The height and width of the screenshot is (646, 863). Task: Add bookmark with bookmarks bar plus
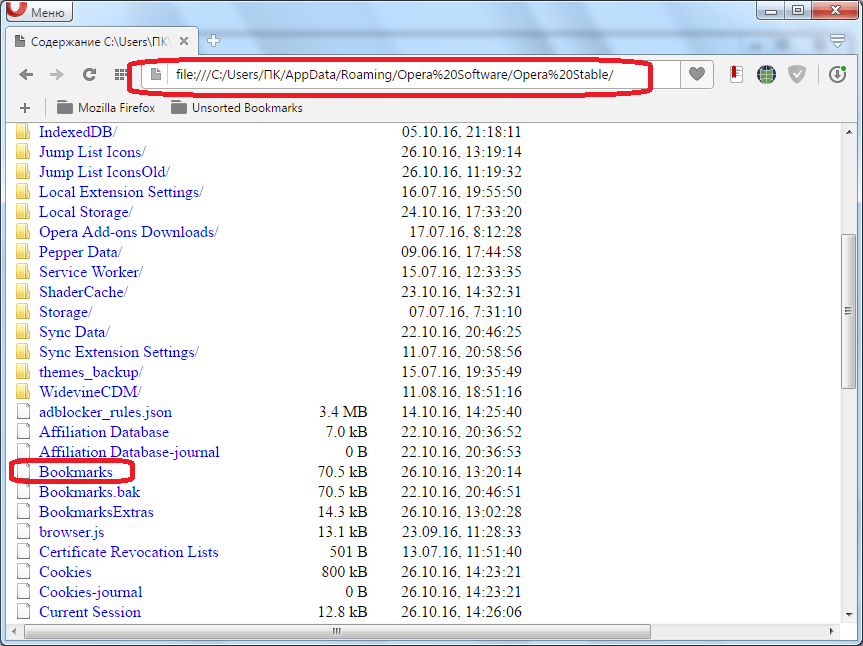[25, 108]
